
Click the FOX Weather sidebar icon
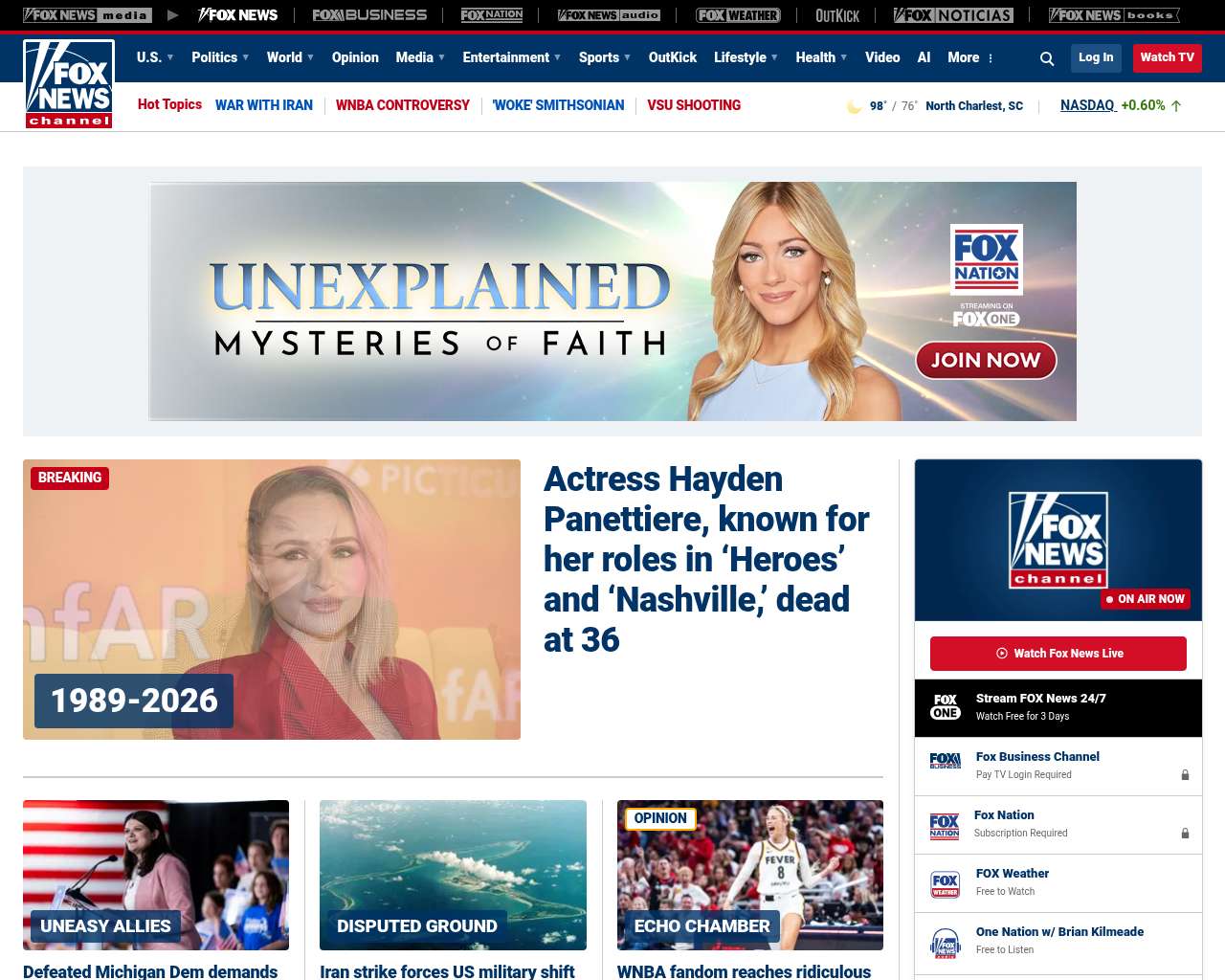tap(946, 884)
